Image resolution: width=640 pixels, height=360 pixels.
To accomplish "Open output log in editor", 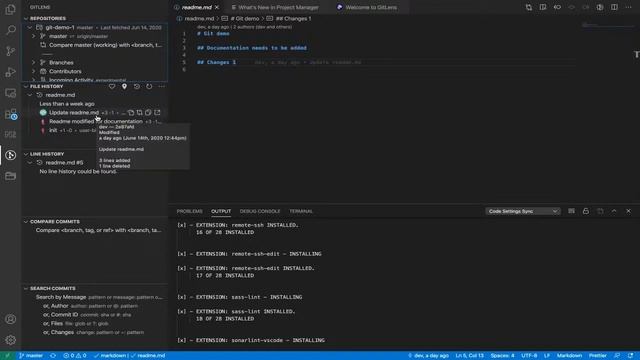I will [x=600, y=211].
